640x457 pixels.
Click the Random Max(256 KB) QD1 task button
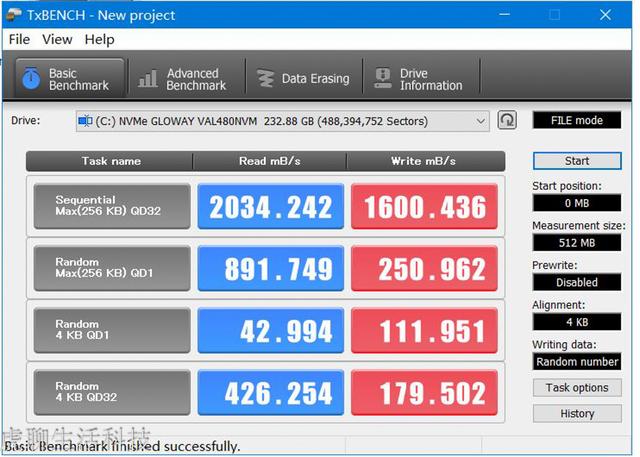(112, 268)
